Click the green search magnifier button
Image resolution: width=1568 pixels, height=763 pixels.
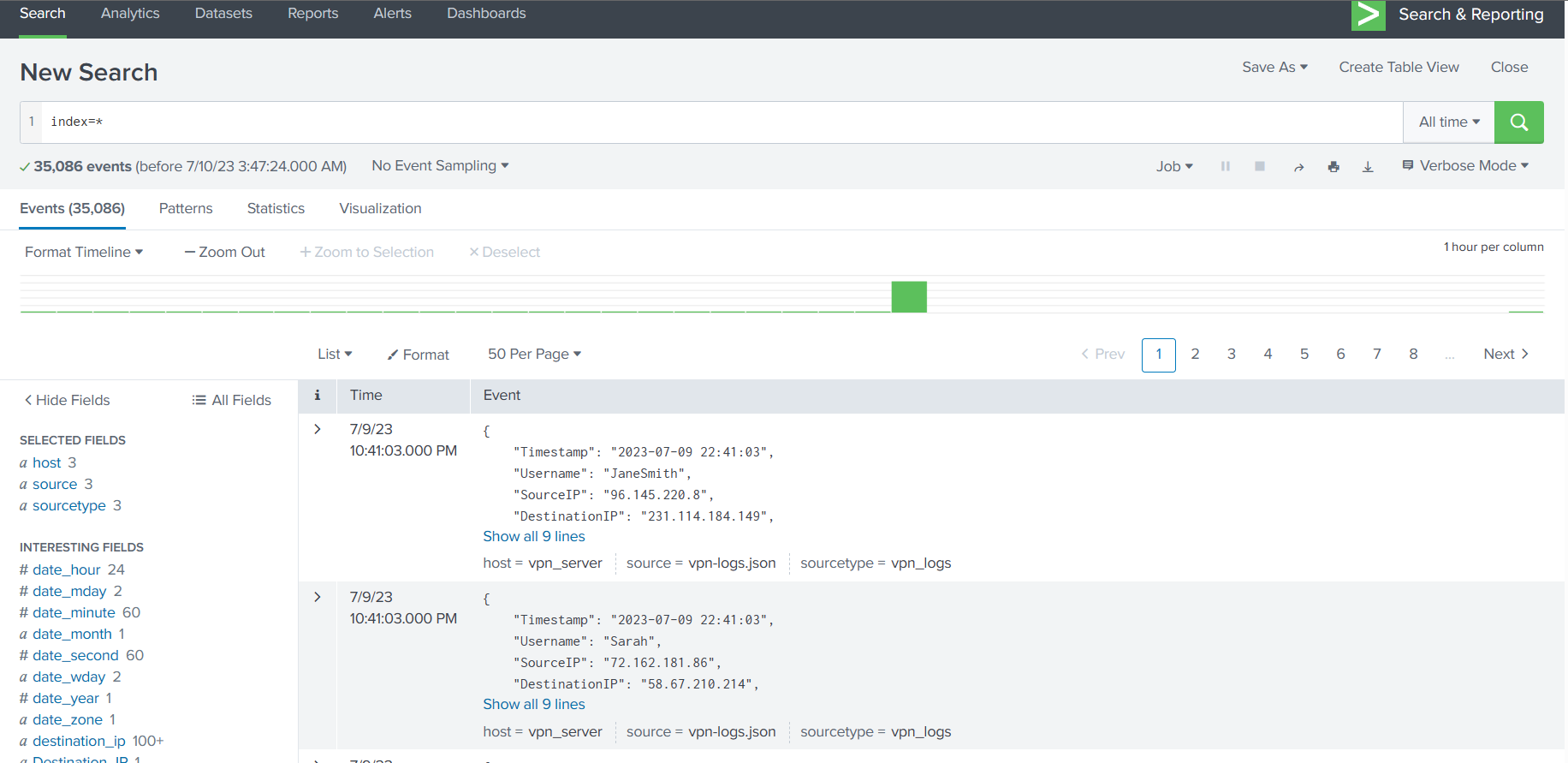[x=1518, y=122]
